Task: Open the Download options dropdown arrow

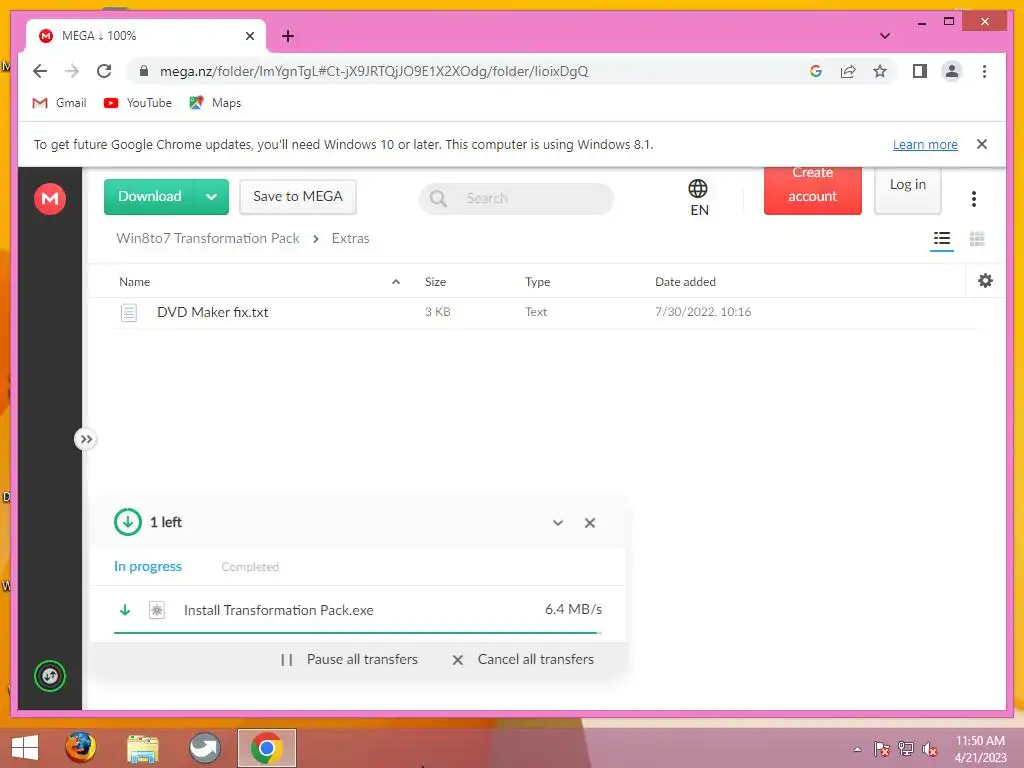Action: 212,197
